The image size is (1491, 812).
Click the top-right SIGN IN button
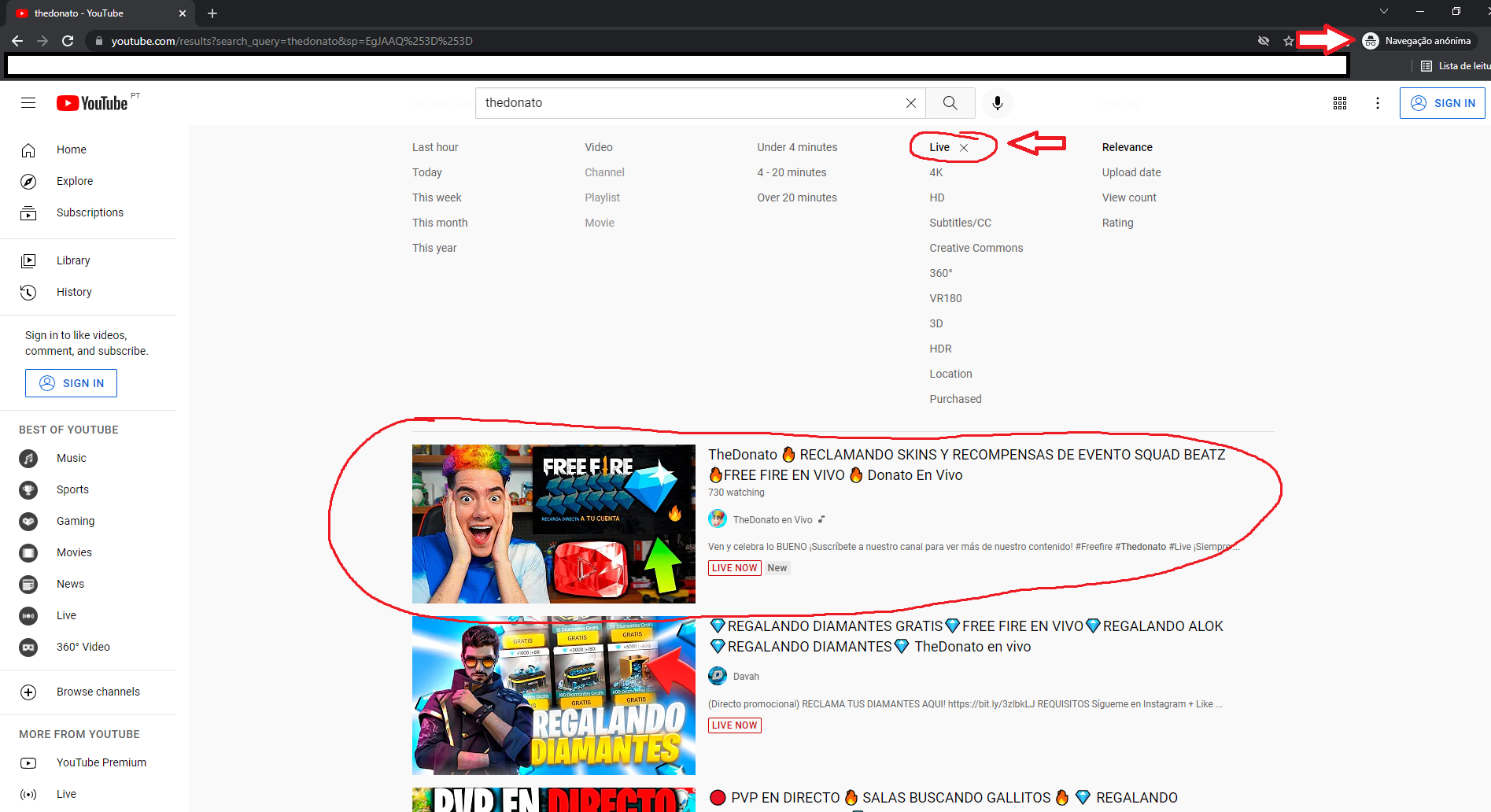(1441, 103)
